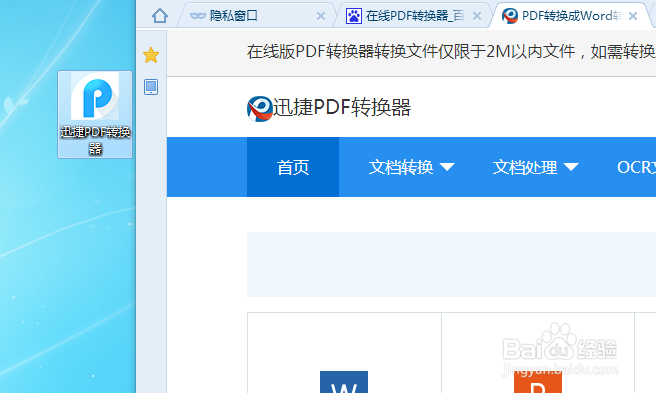Open the yellow star favorites icon

tap(151, 55)
